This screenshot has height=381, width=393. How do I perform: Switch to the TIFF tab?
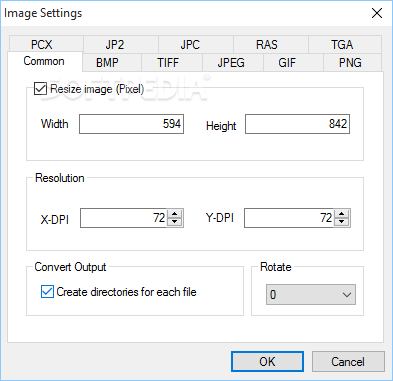pyautogui.click(x=172, y=63)
